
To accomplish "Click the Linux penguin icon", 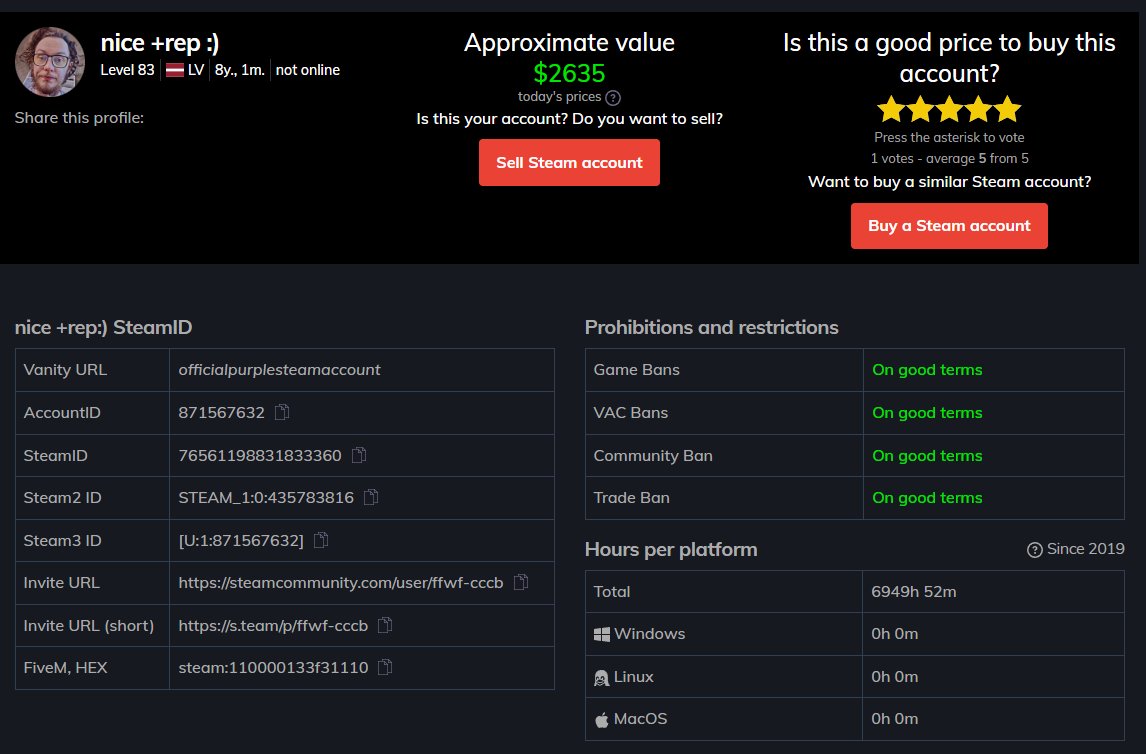I will coord(602,678).
